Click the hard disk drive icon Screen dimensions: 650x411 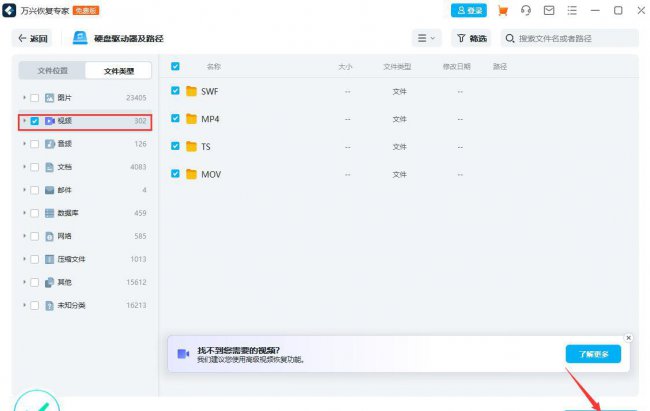80,38
